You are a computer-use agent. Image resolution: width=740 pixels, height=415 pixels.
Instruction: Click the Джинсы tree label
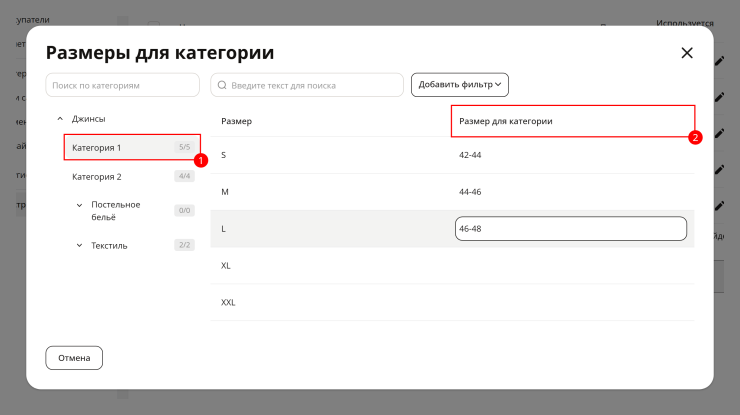coord(88,119)
